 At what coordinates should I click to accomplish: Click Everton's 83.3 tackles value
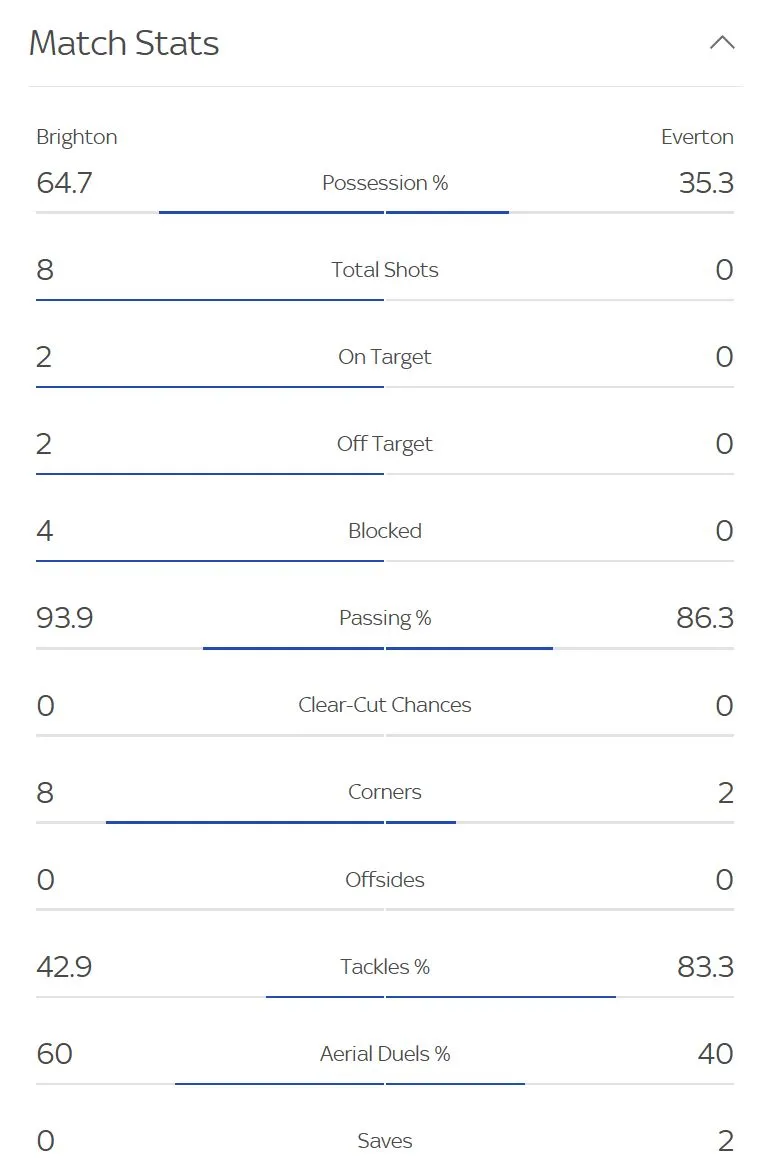705,967
